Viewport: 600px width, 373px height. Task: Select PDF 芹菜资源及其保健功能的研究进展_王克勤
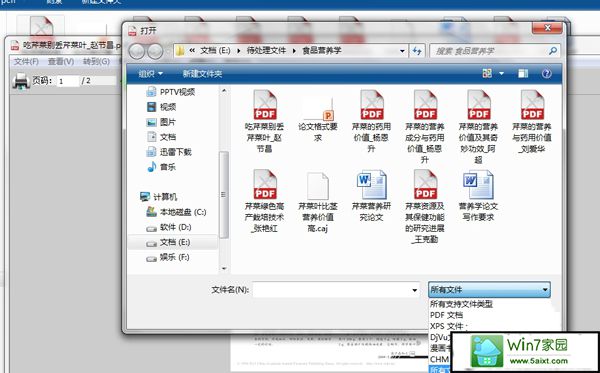point(425,207)
